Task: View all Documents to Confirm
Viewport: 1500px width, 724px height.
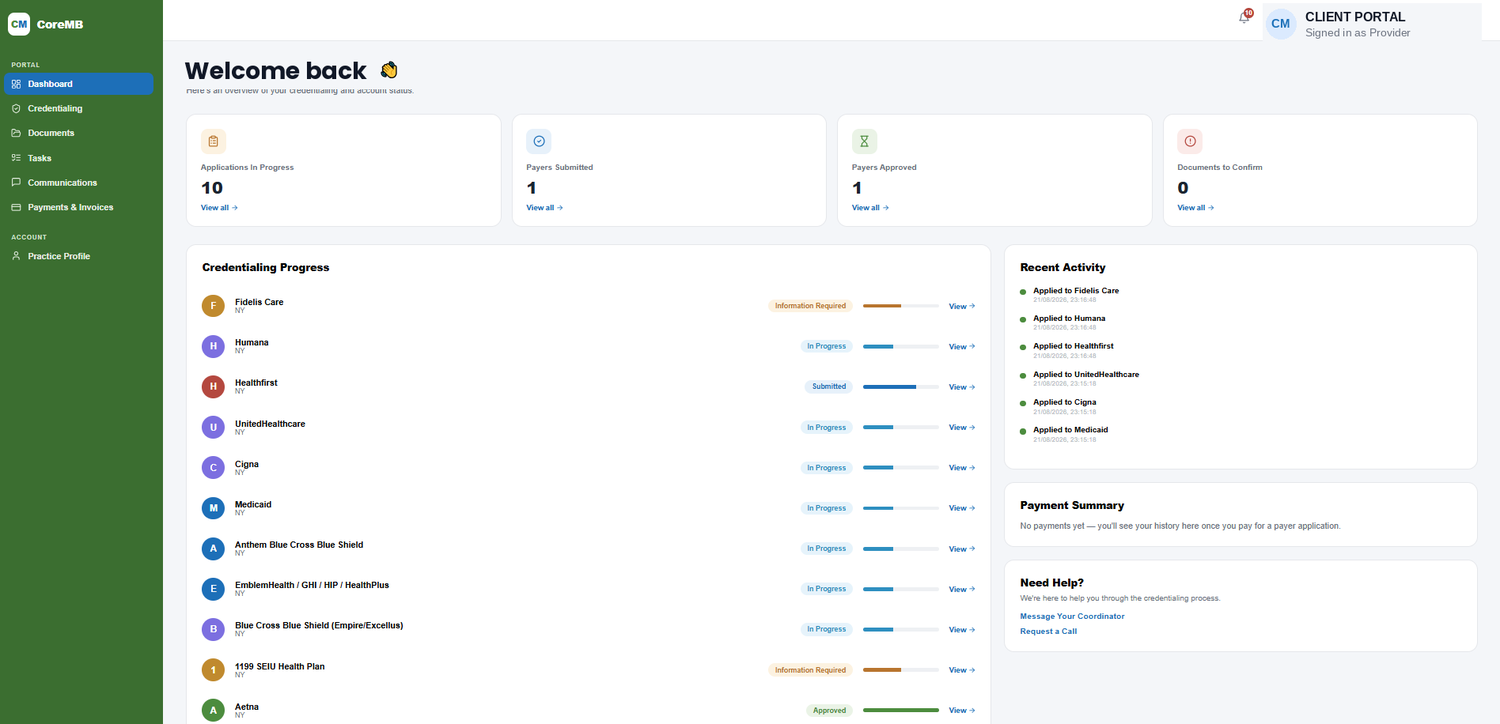Action: [1196, 208]
